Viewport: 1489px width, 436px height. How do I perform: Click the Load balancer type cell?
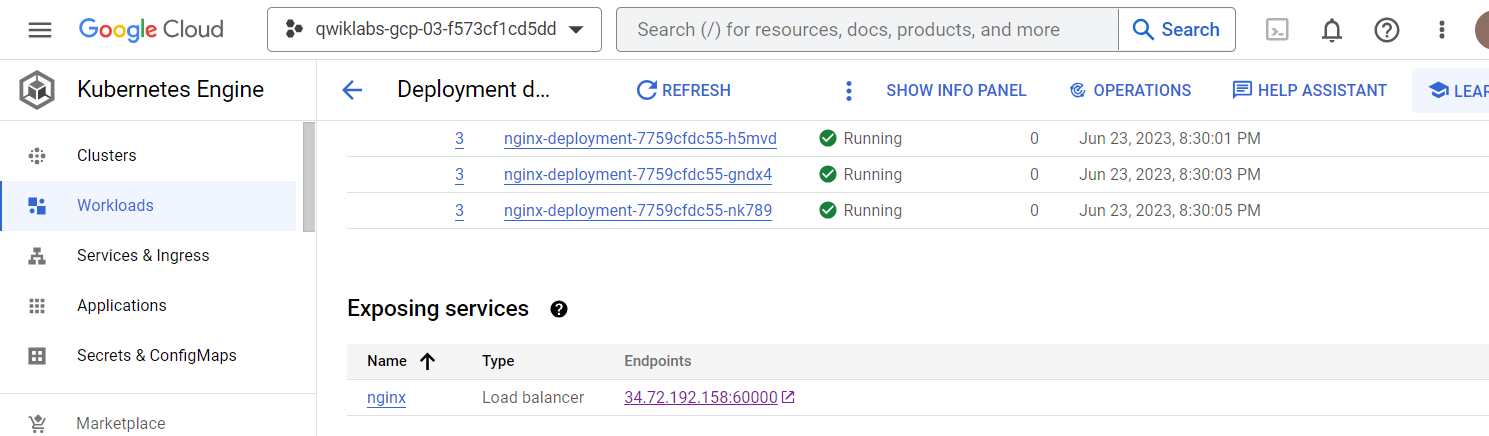click(533, 397)
